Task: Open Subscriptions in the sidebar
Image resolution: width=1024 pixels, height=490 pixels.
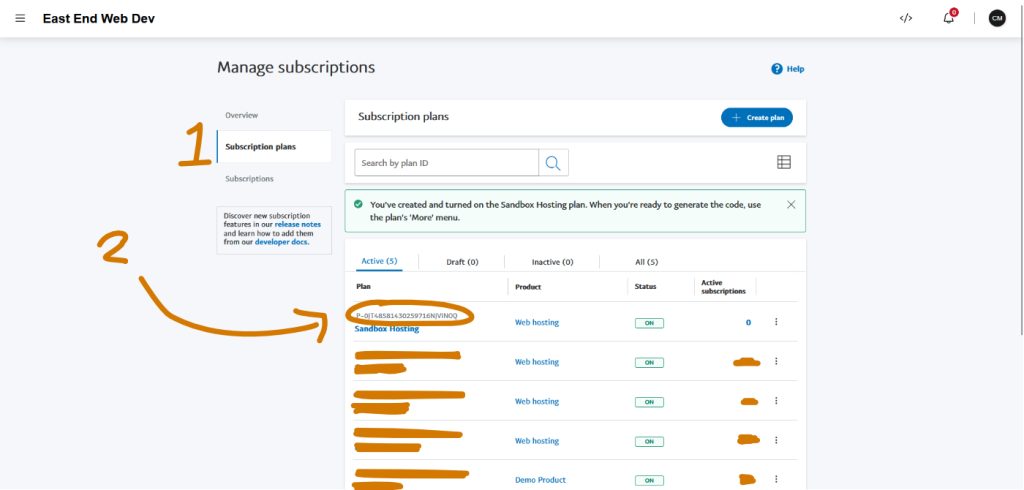Action: pyautogui.click(x=249, y=178)
